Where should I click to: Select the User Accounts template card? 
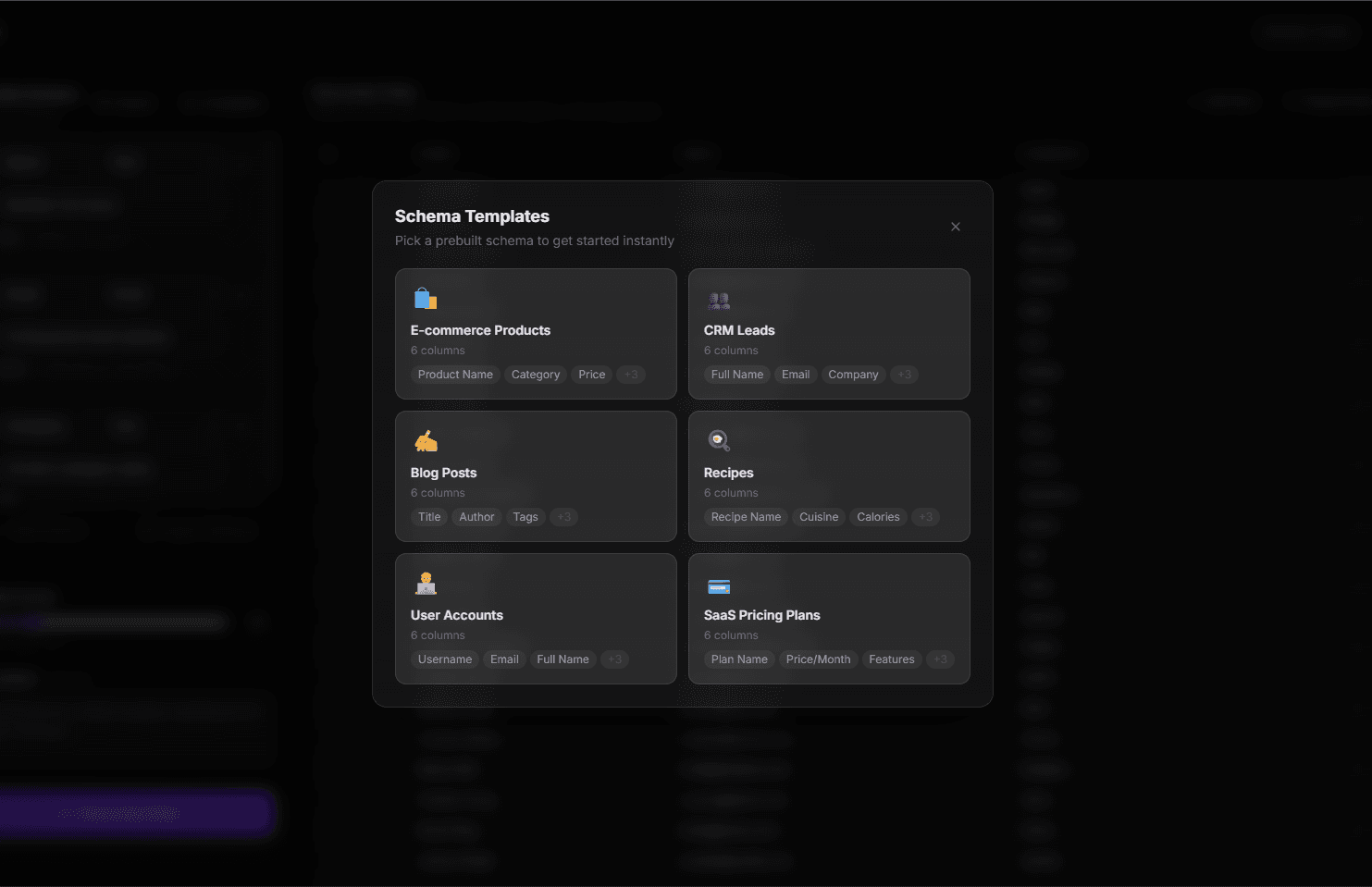[536, 619]
